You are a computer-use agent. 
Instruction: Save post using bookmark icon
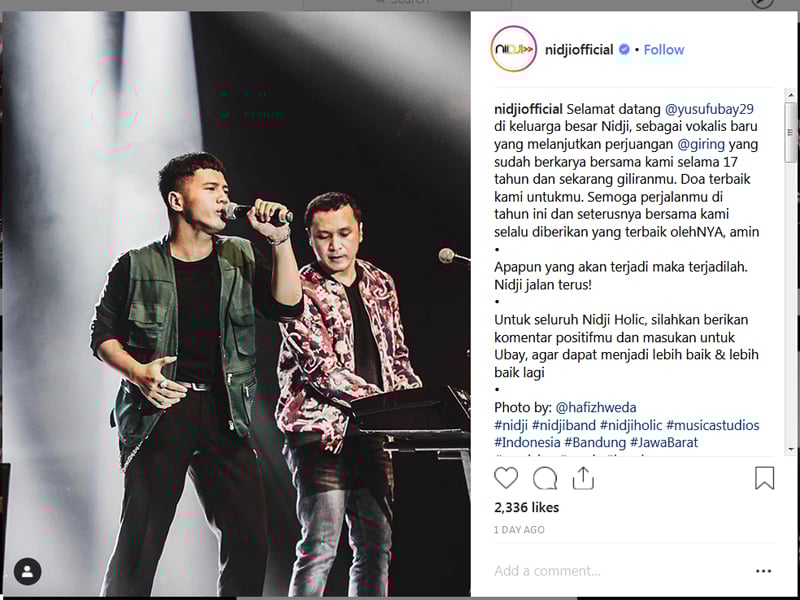764,478
